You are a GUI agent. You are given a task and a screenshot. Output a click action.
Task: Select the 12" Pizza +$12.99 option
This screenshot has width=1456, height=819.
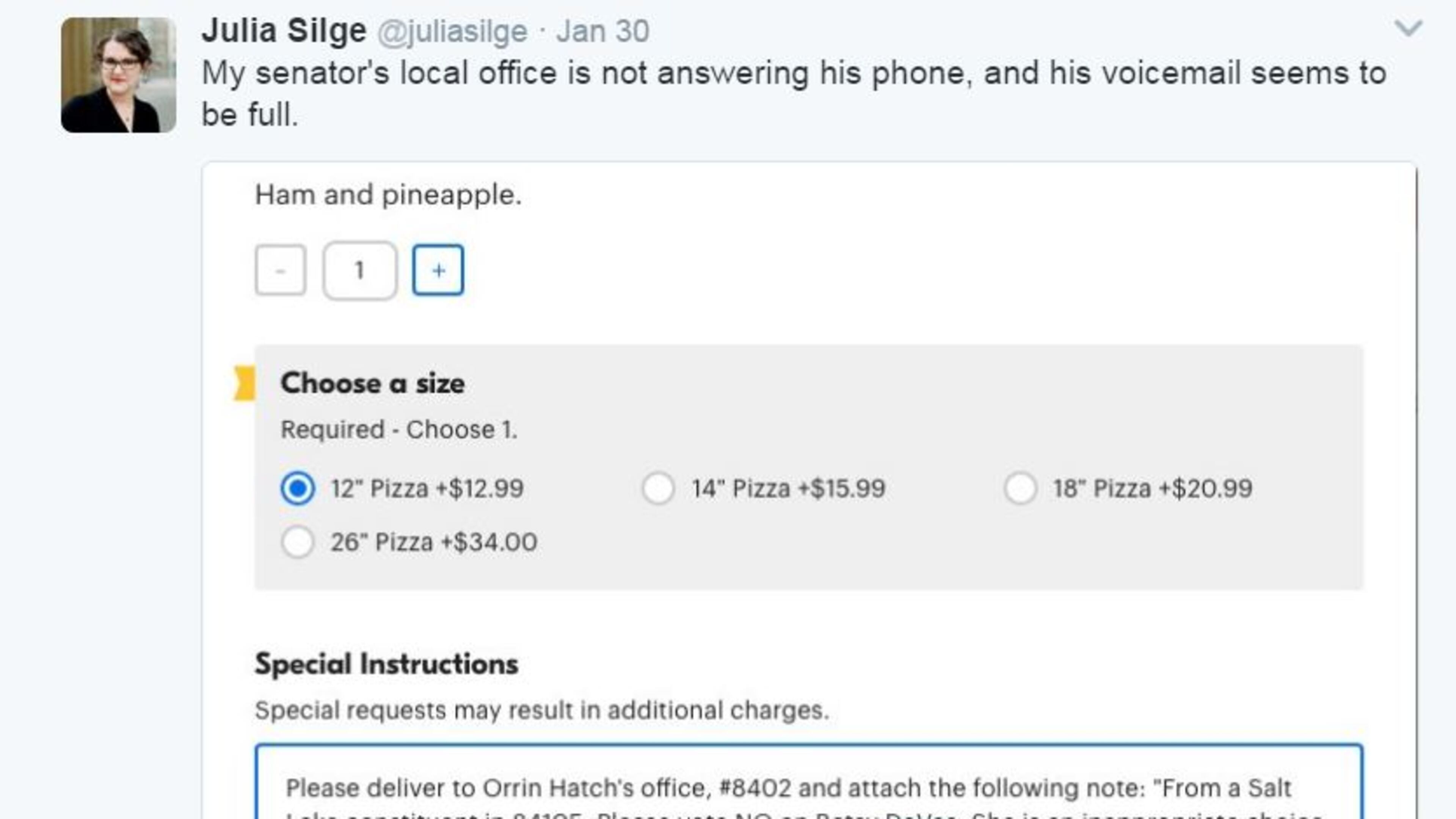coord(298,488)
